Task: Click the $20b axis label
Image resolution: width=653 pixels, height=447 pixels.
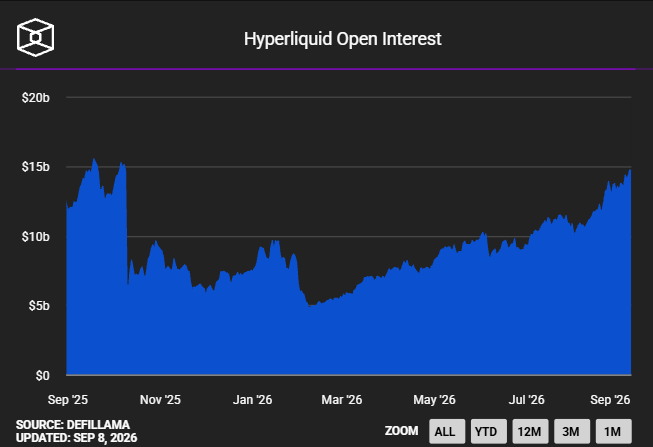Action: [x=35, y=97]
